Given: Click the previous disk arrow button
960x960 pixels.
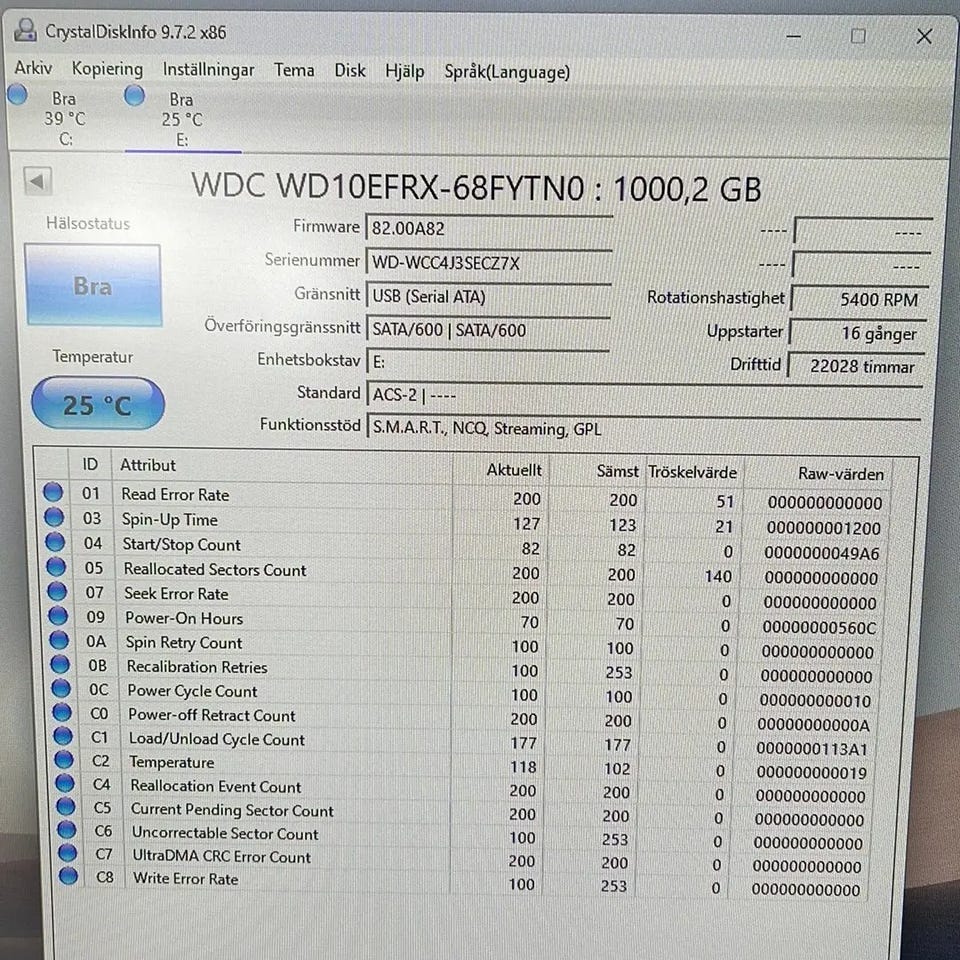Looking at the screenshot, I should (37, 181).
